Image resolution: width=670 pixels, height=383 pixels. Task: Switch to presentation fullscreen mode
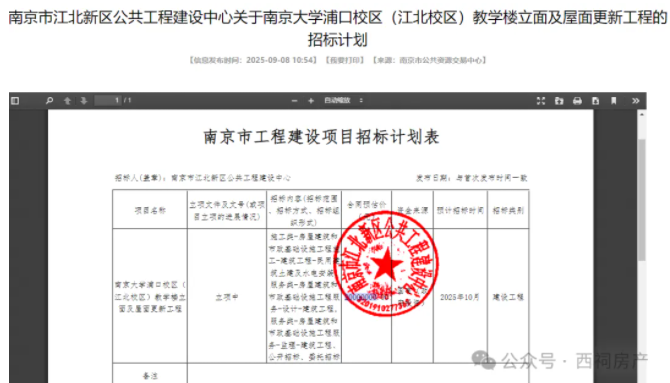click(x=541, y=101)
